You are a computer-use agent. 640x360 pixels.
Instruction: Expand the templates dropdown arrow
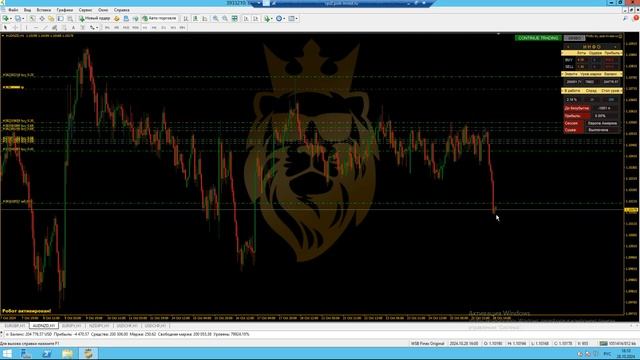click(x=297, y=19)
